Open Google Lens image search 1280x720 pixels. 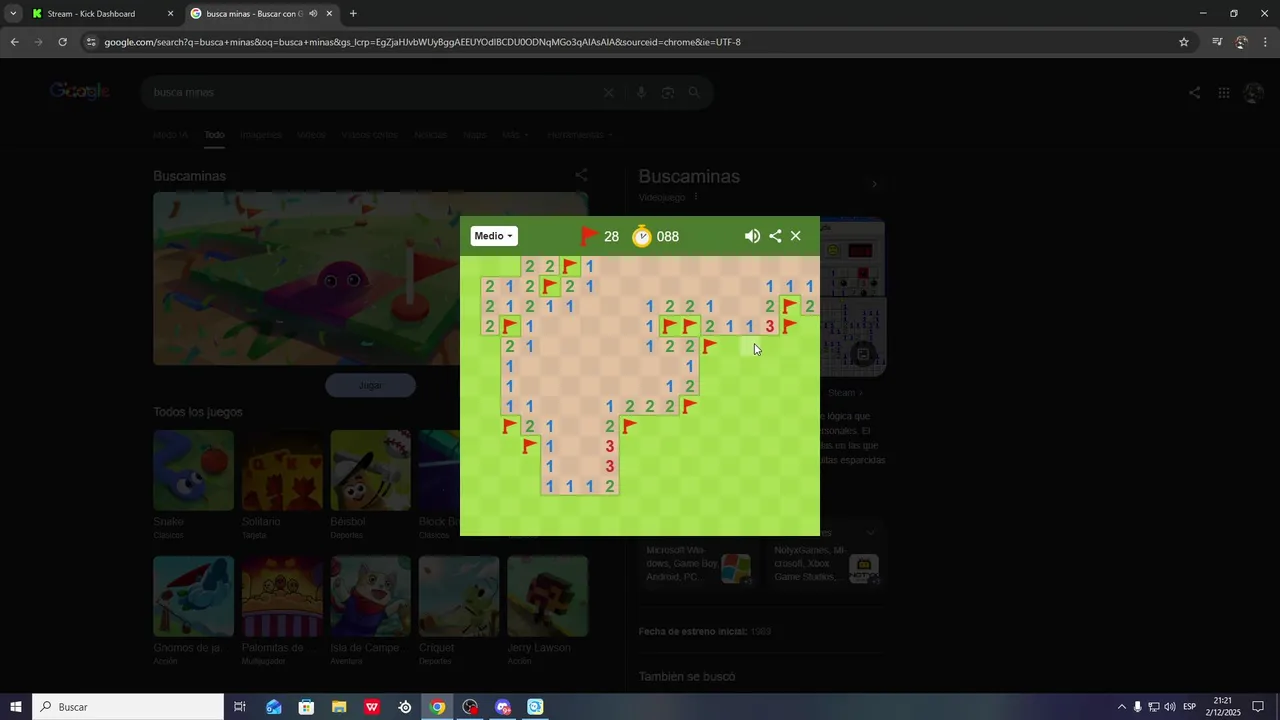pyautogui.click(x=667, y=93)
